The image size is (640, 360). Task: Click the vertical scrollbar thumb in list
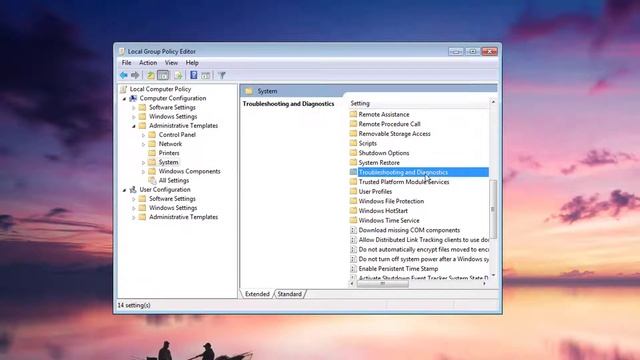coord(493,209)
